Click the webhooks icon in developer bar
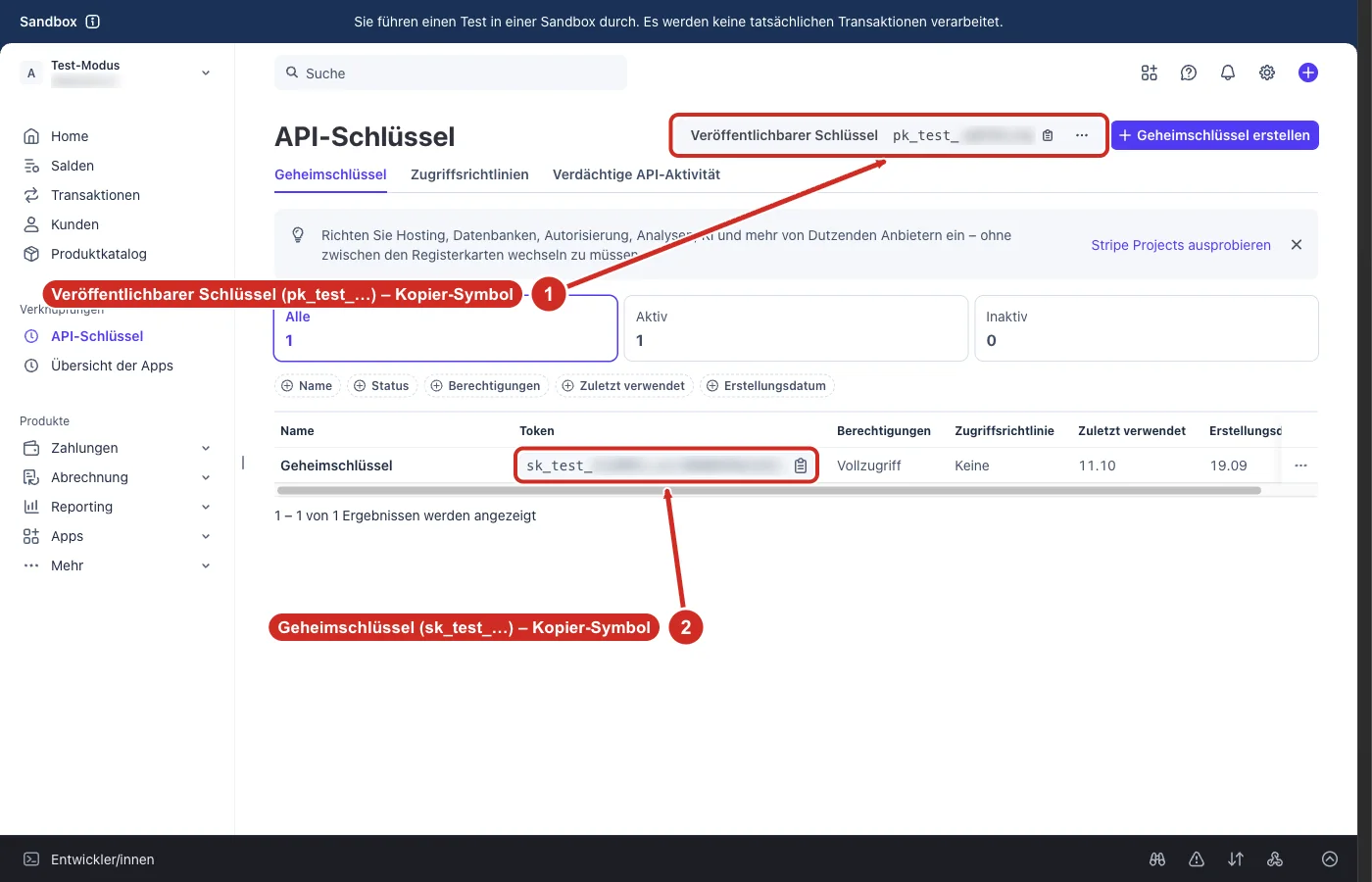Viewport: 1372px width, 882px height. coord(1275,859)
